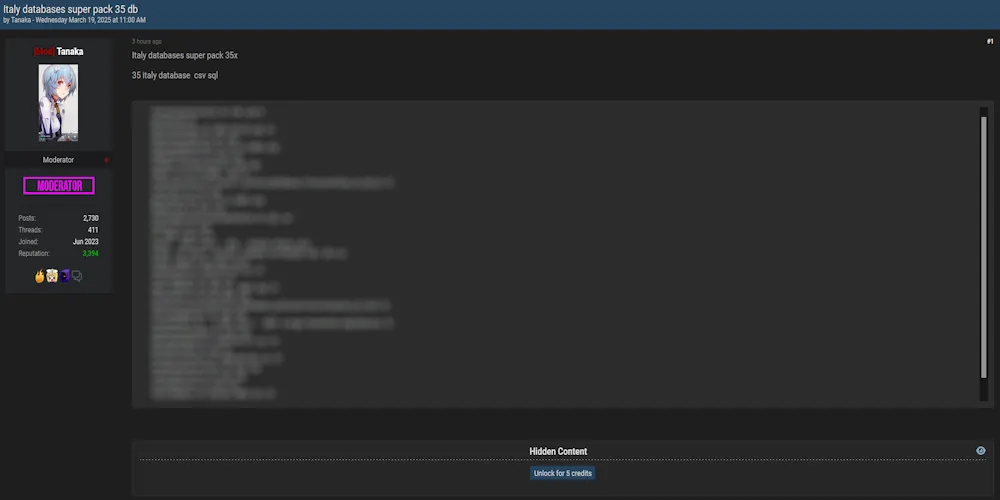Click the Moderator user title text
Screen dimensions: 1000x500
click(x=58, y=160)
